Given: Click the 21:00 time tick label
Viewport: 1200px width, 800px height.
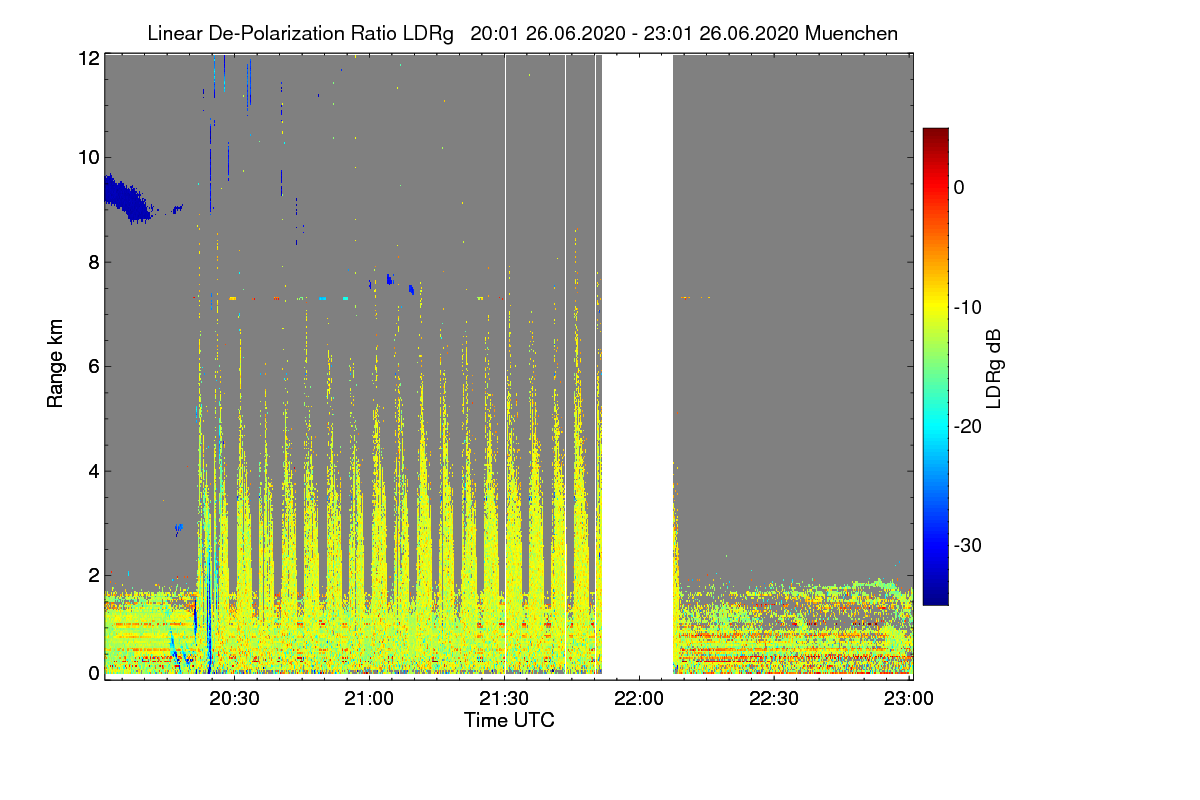Looking at the screenshot, I should click(x=371, y=699).
